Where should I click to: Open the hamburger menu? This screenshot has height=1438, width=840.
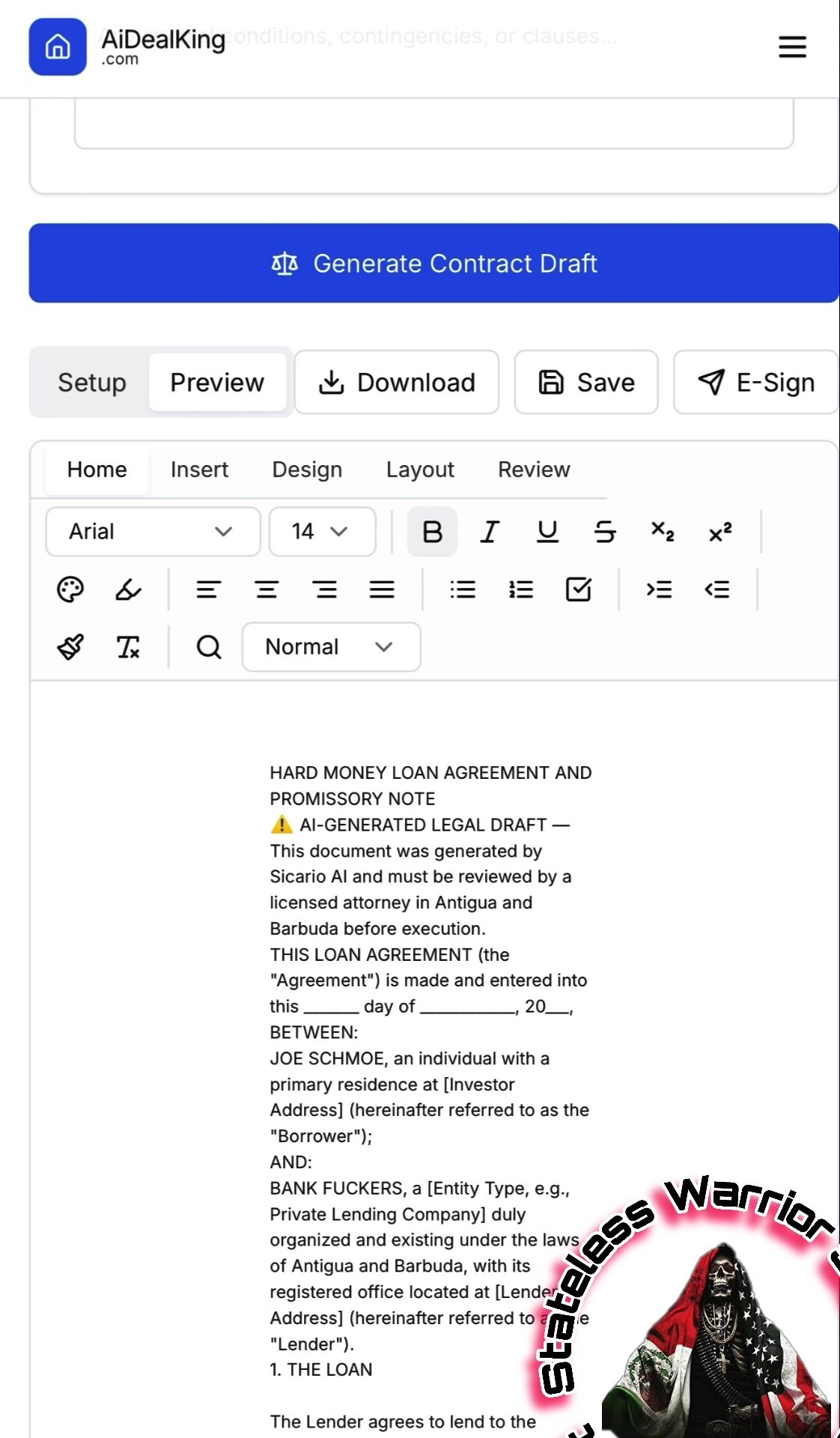coord(792,47)
